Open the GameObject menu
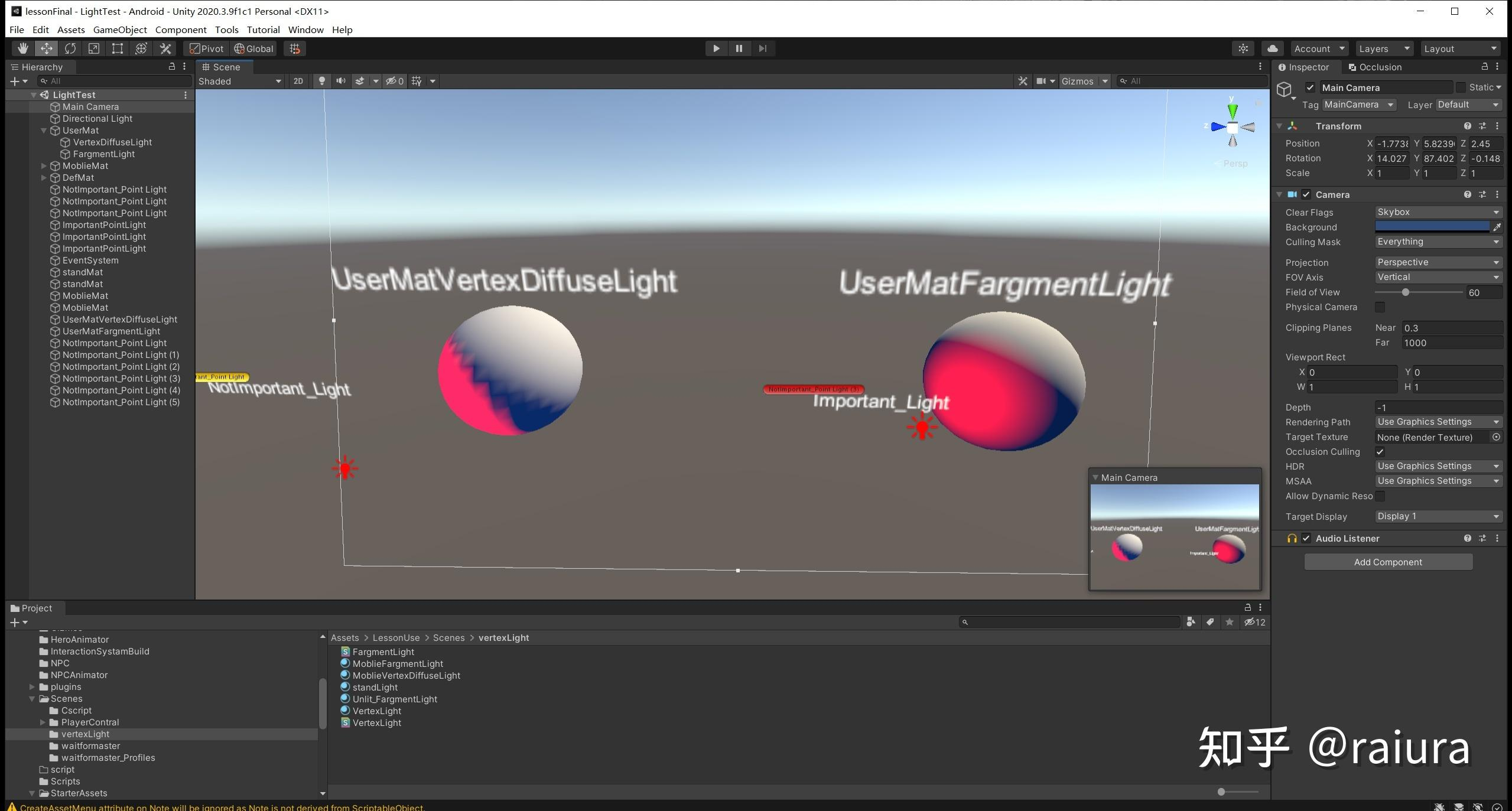The height and width of the screenshot is (811, 1512). pos(120,30)
